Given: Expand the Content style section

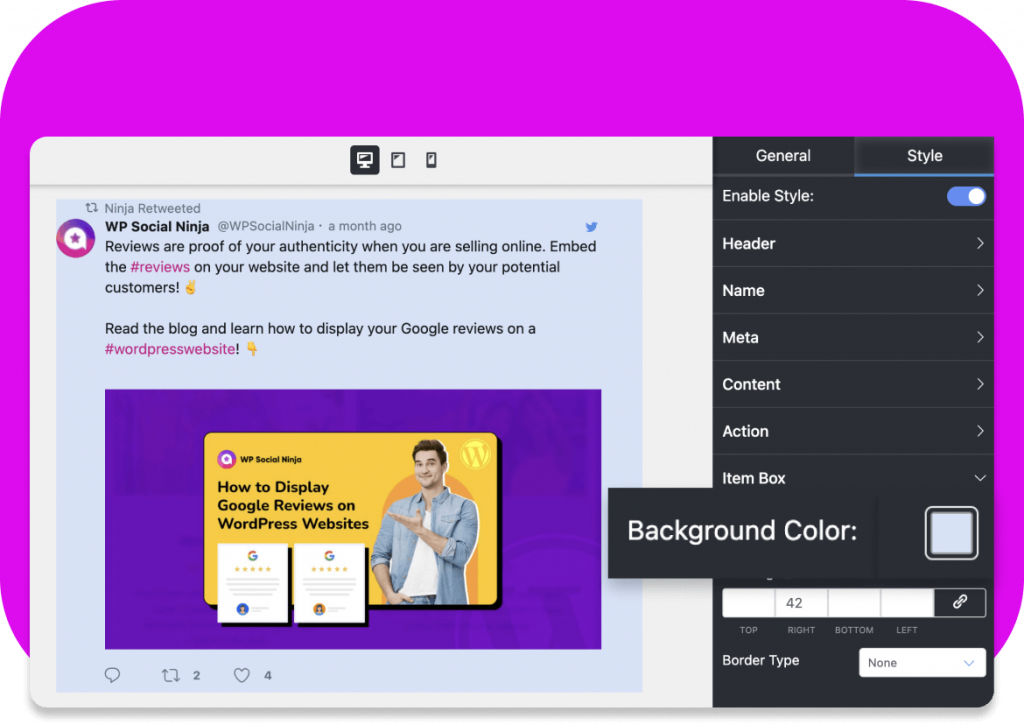Looking at the screenshot, I should point(853,385).
